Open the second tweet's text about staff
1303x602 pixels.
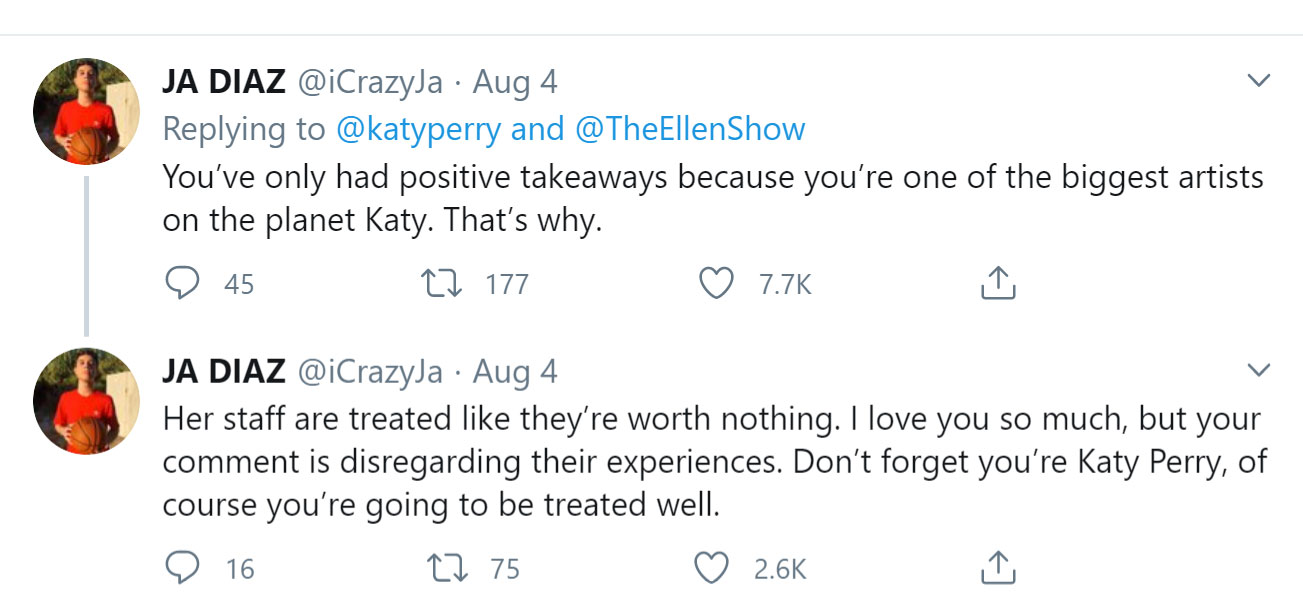tap(710, 462)
